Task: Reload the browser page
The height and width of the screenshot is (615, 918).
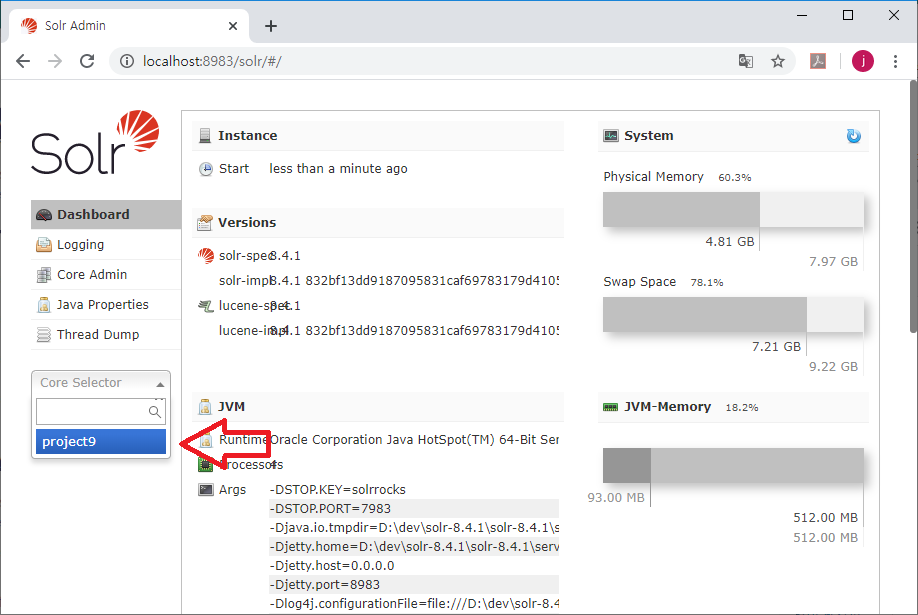Action: tap(87, 61)
